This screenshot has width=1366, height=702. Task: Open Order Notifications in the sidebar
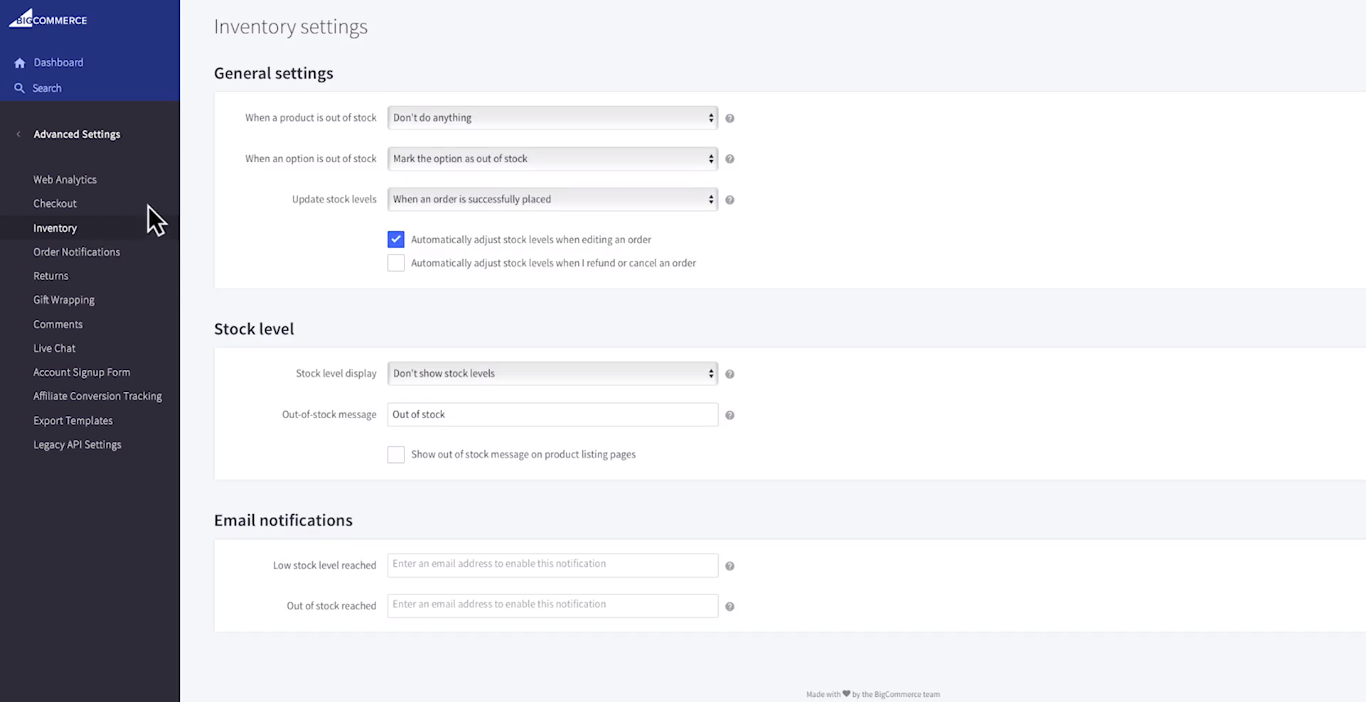(77, 252)
